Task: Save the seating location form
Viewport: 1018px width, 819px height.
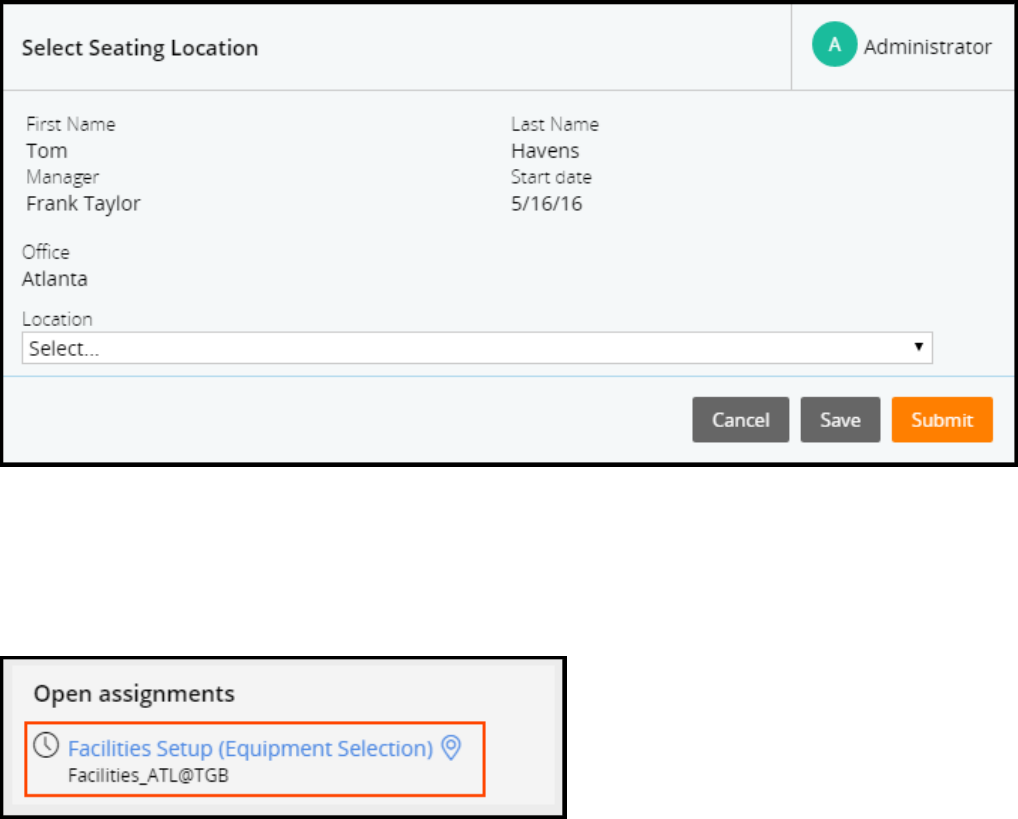Action: [x=840, y=420]
